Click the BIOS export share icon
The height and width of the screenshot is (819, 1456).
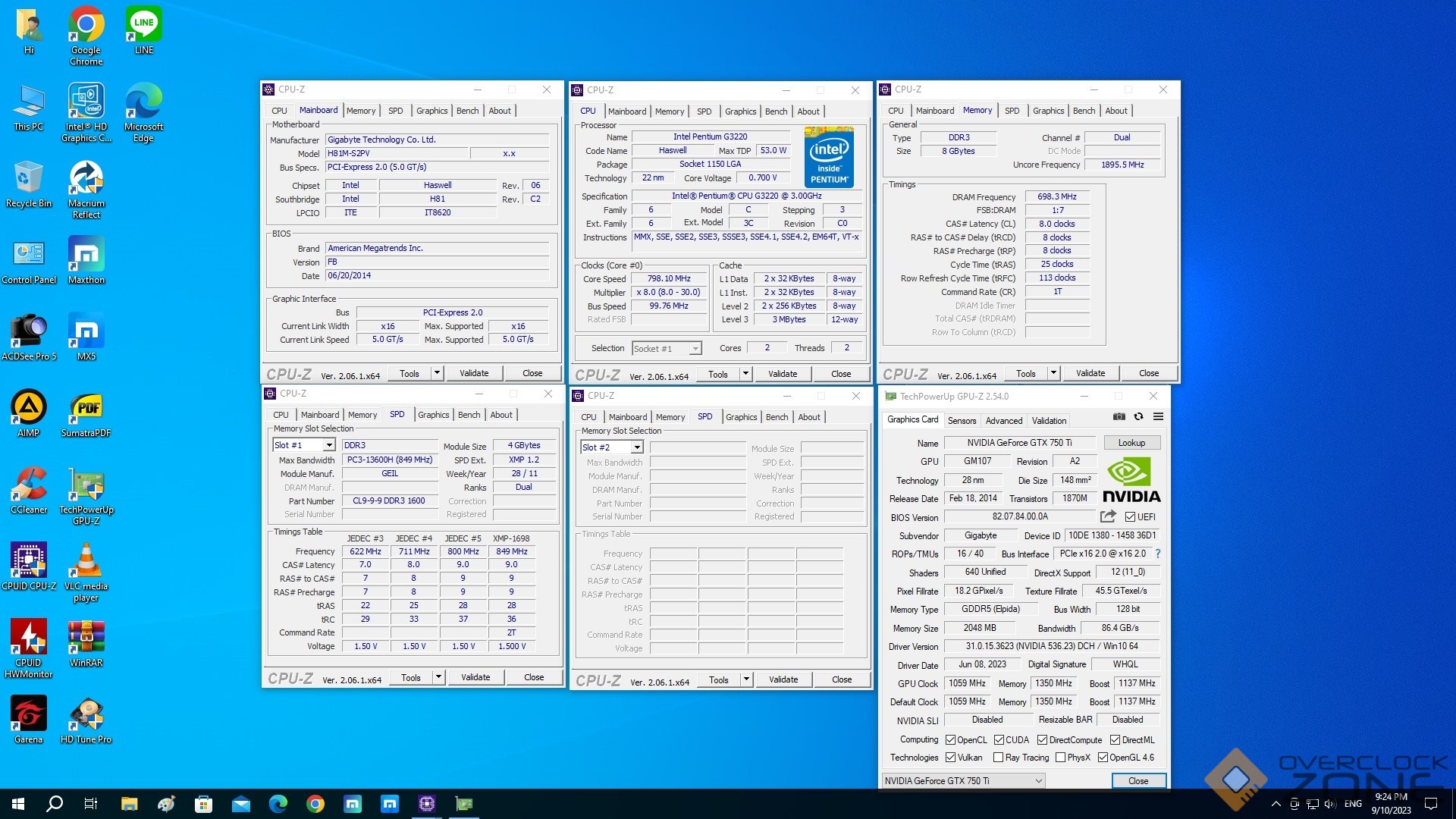[x=1108, y=516]
